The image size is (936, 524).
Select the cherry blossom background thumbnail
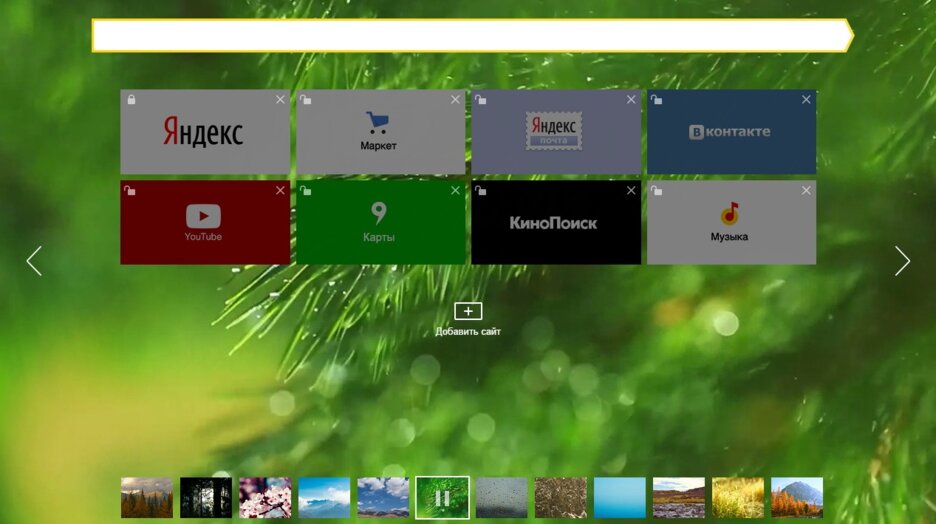click(265, 497)
